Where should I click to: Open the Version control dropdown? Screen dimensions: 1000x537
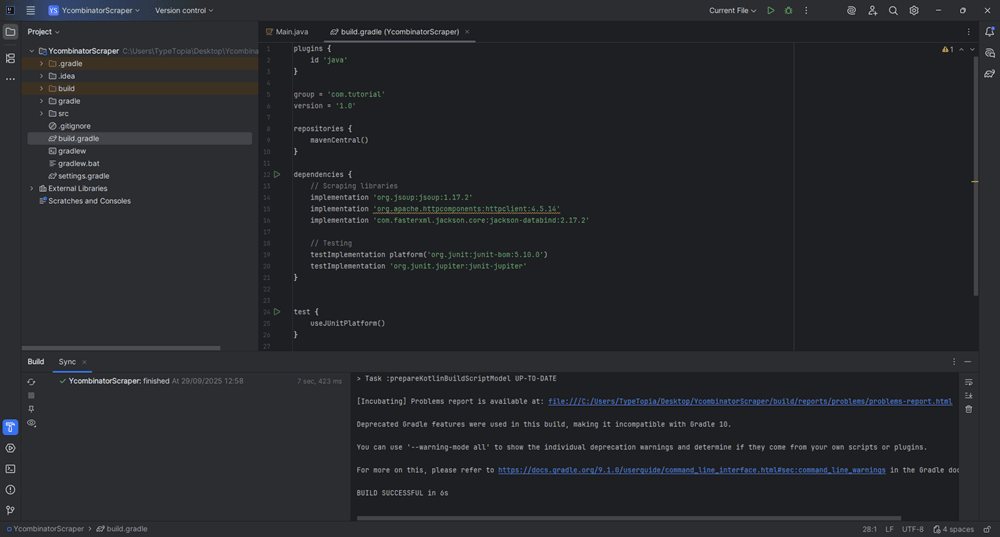184,11
